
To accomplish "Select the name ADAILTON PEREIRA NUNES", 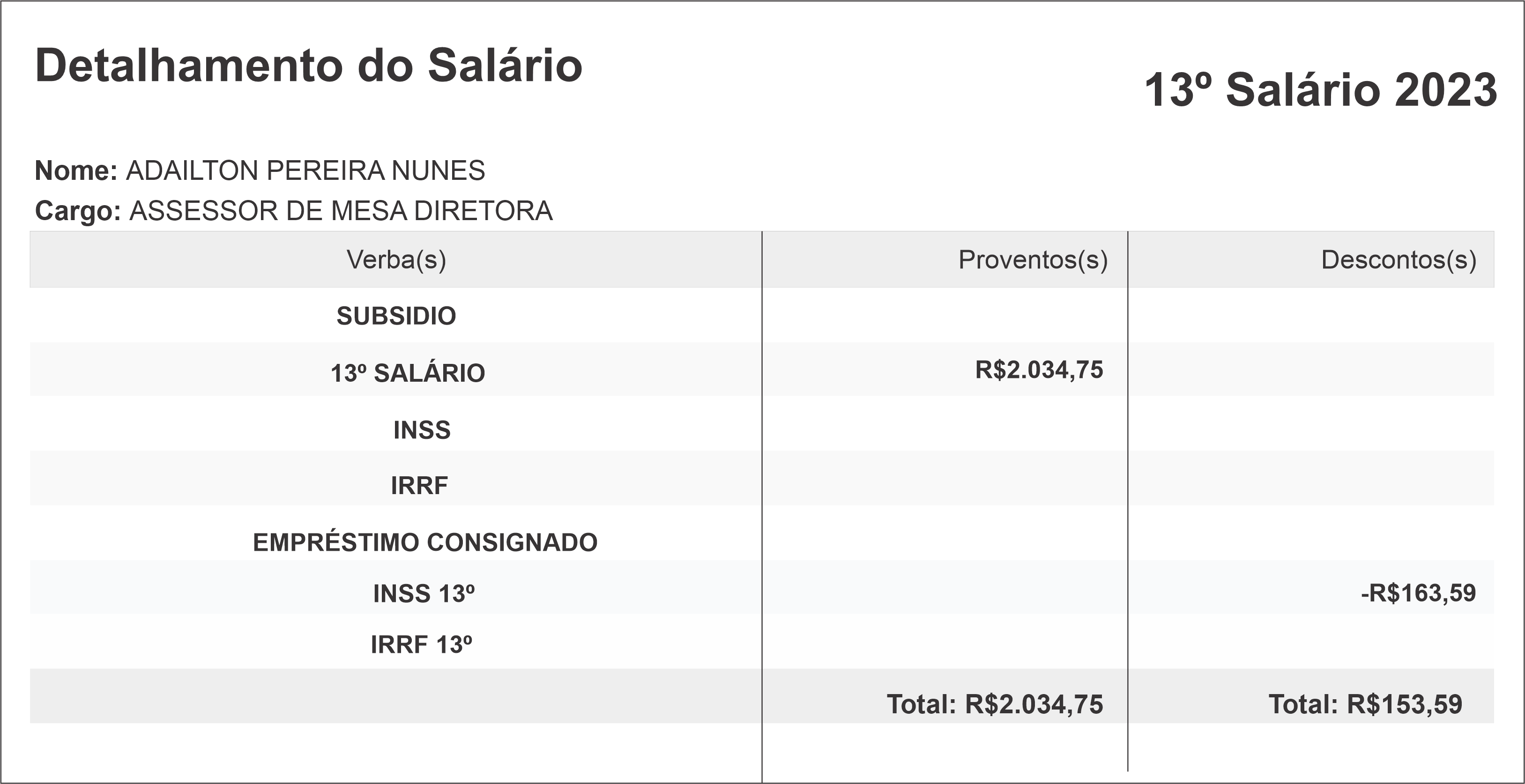I will (x=305, y=171).
